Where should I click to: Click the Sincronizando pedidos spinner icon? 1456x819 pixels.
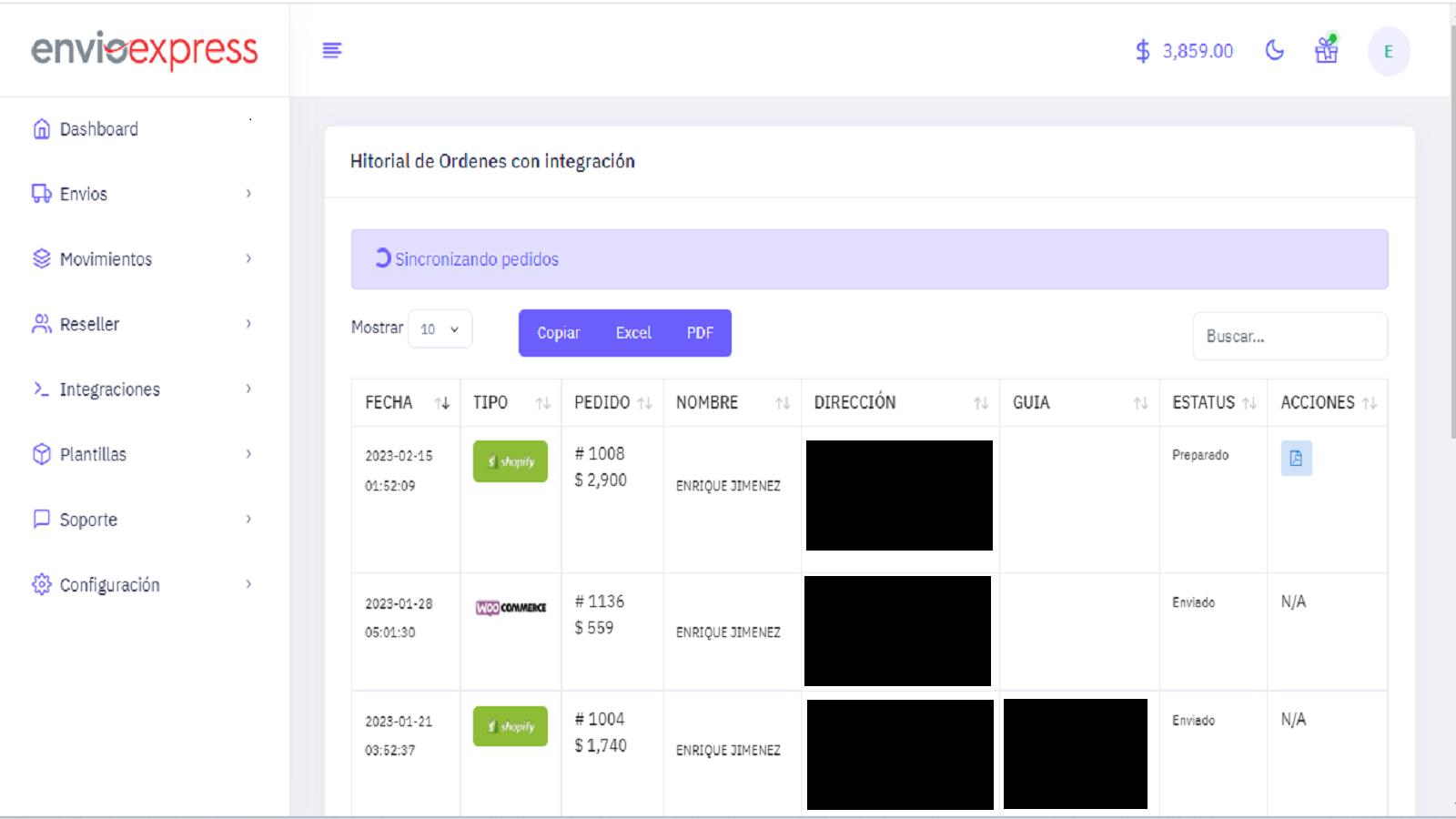(383, 258)
